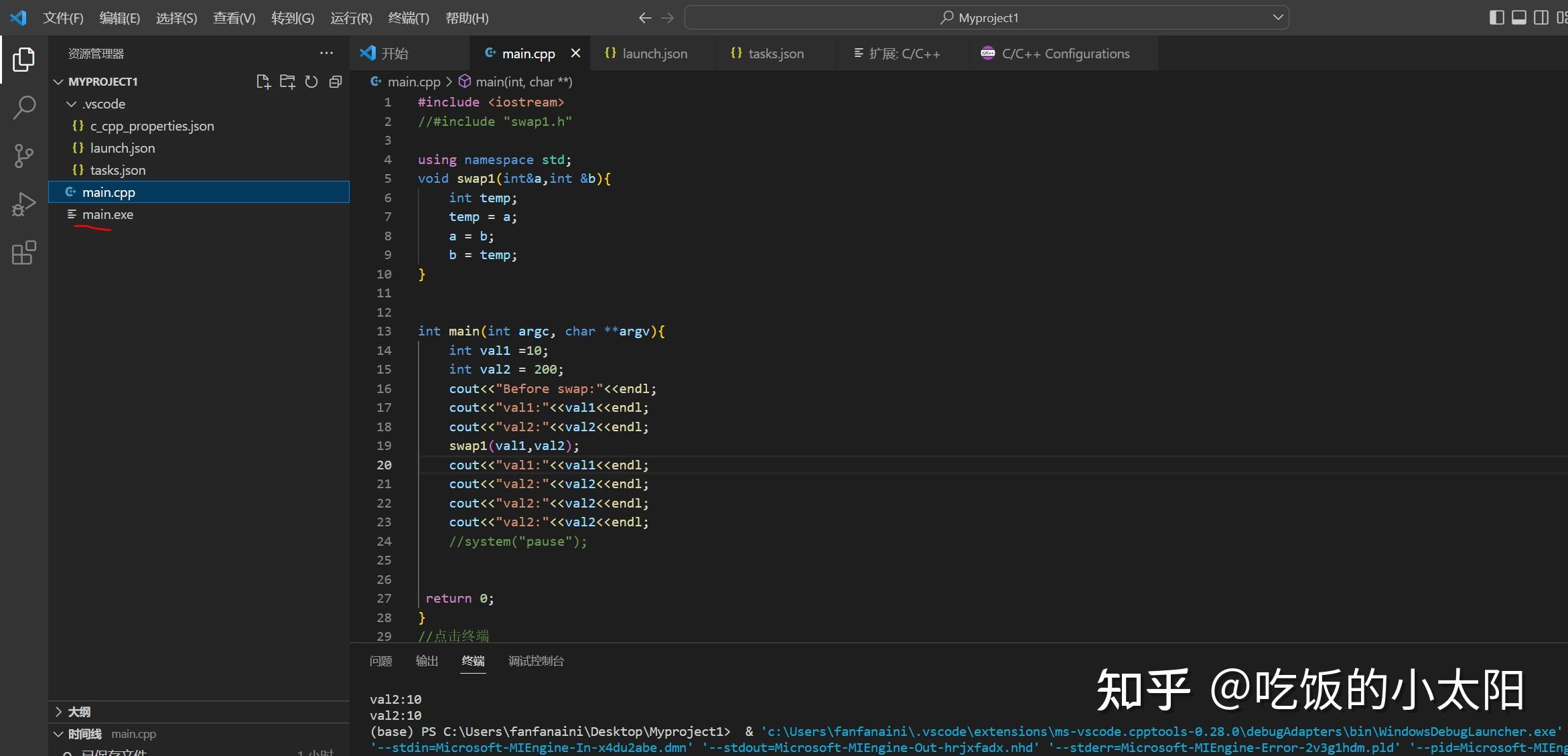
Task: Go back with the navigation arrow
Action: (x=645, y=18)
